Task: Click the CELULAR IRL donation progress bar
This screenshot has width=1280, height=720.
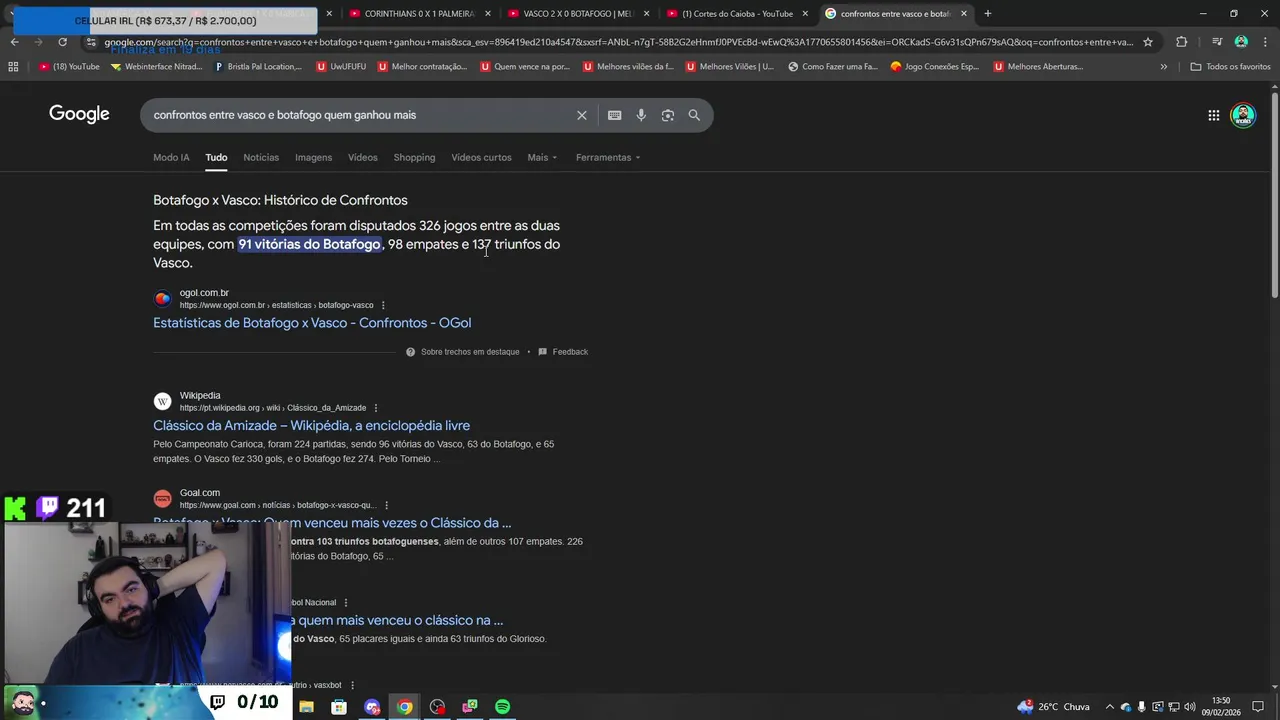Action: pyautogui.click(x=165, y=20)
